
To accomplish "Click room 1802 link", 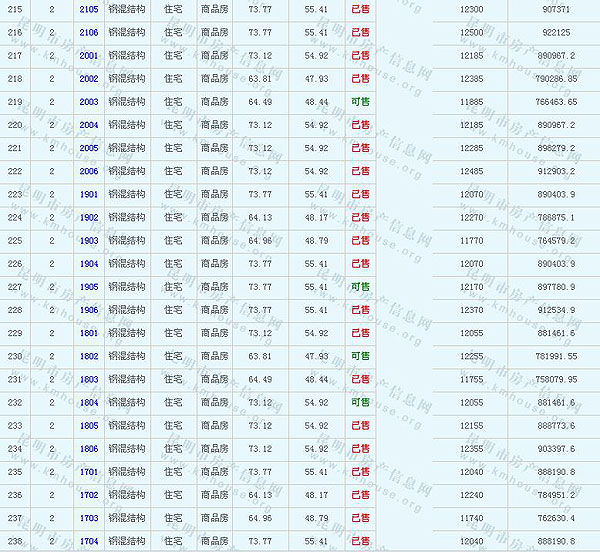I will tap(88, 356).
